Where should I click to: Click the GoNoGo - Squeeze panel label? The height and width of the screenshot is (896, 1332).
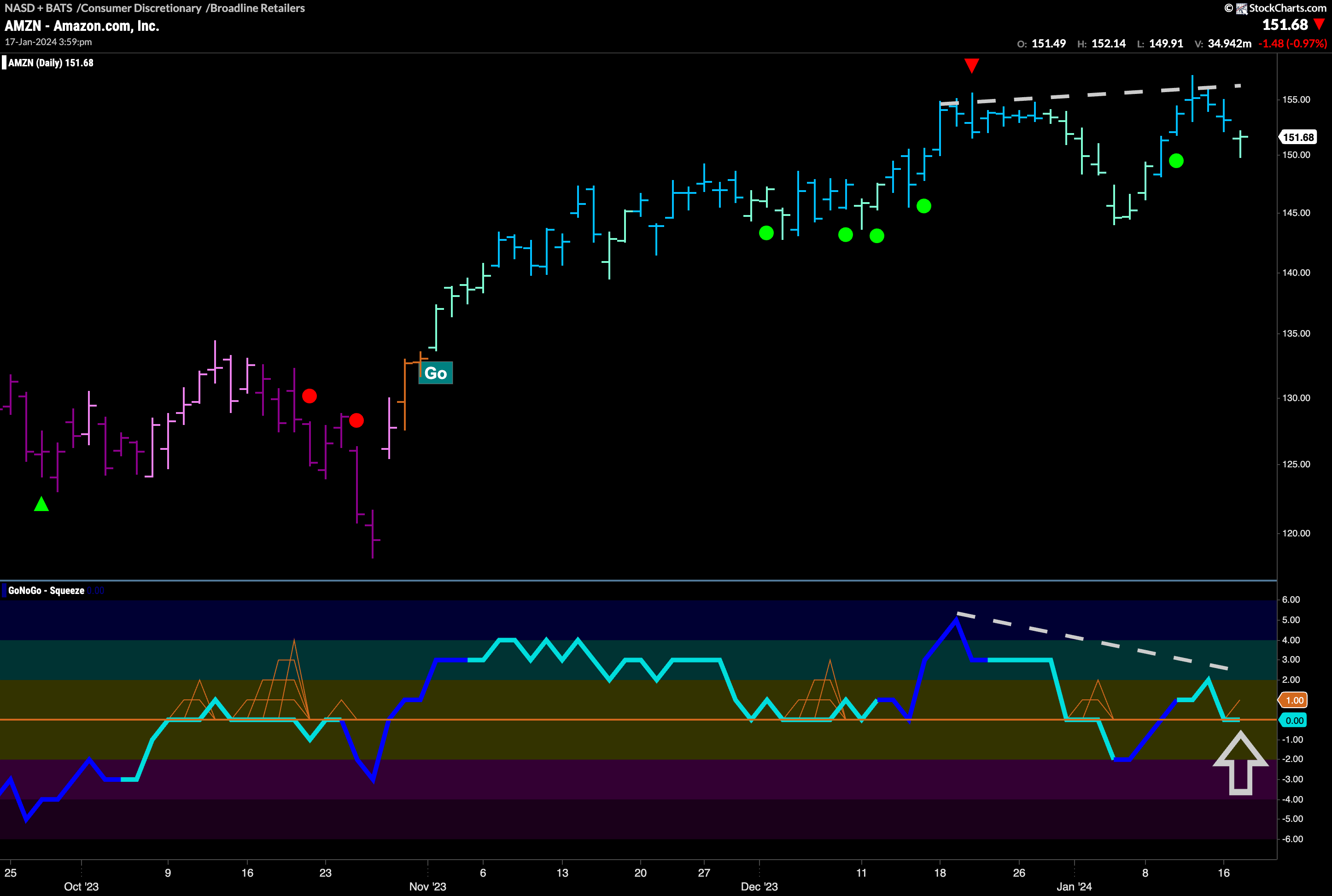click(46, 590)
